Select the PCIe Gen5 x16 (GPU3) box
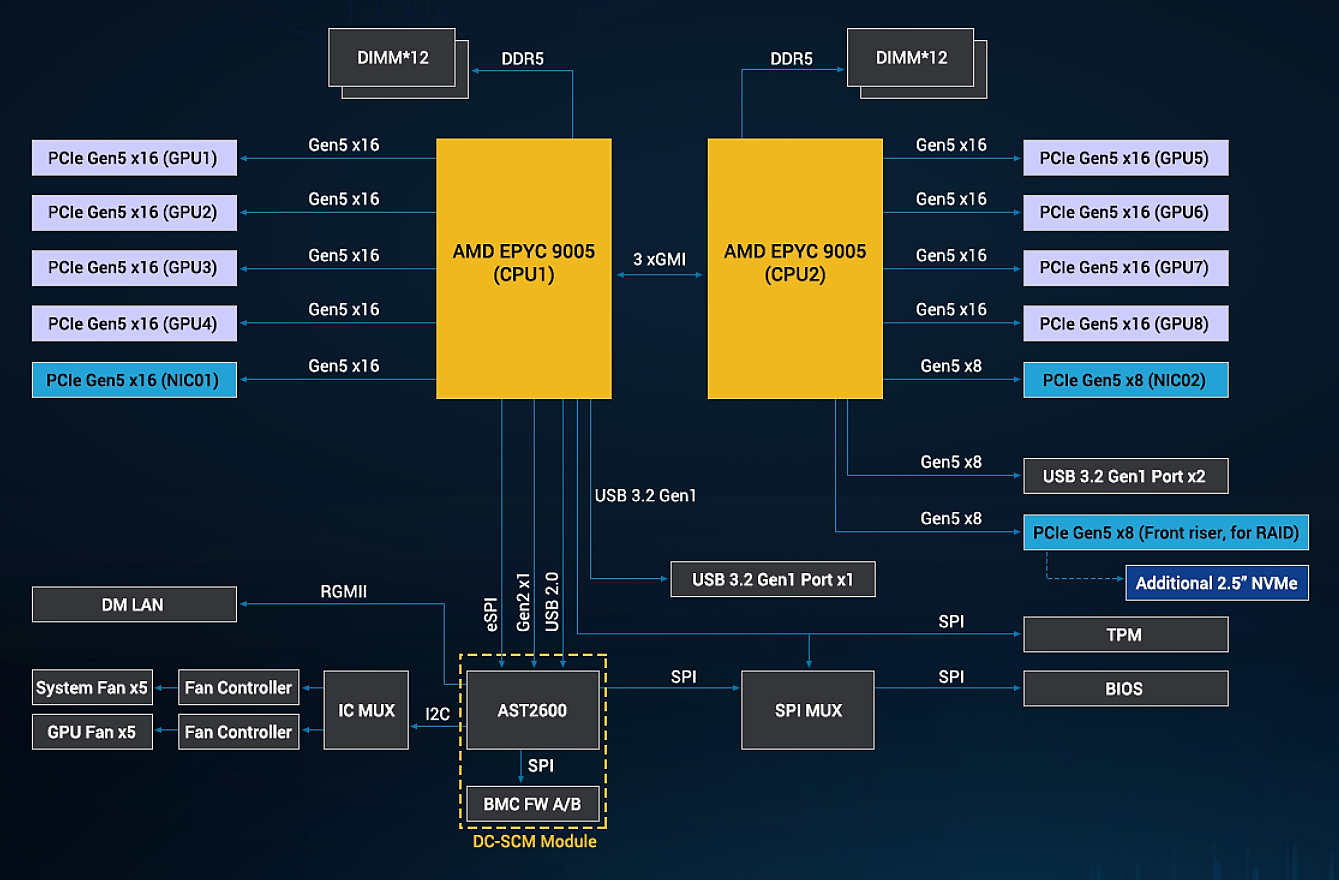 tap(134, 268)
